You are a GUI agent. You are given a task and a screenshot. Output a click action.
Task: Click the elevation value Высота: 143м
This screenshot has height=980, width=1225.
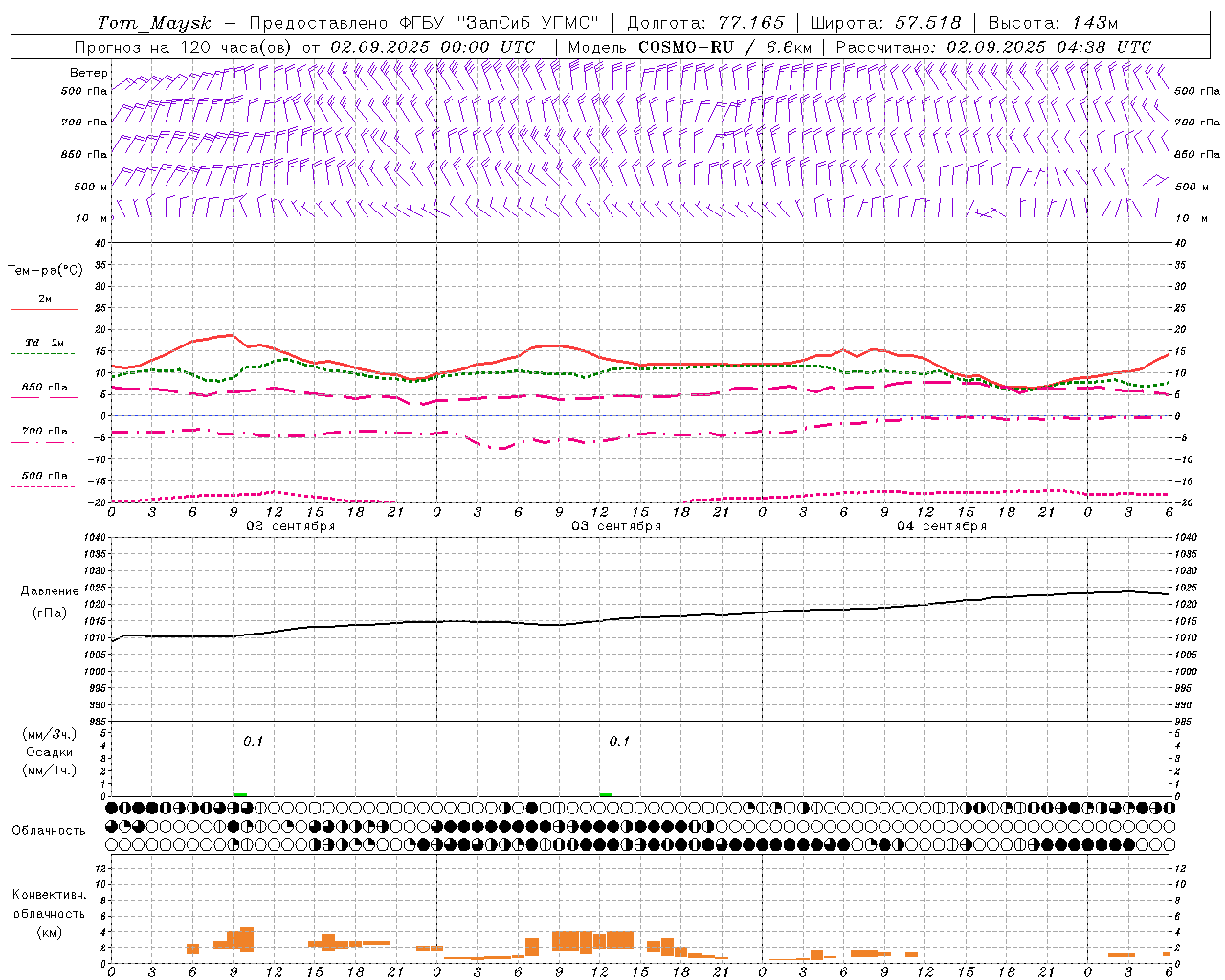coord(1053,23)
